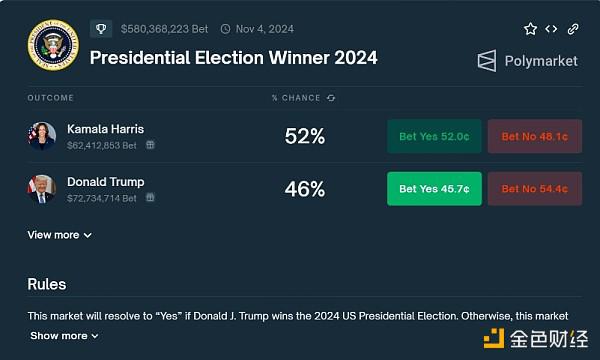Click Bet No 48.1¢ for Harris
The width and height of the screenshot is (600, 360).
(x=535, y=136)
